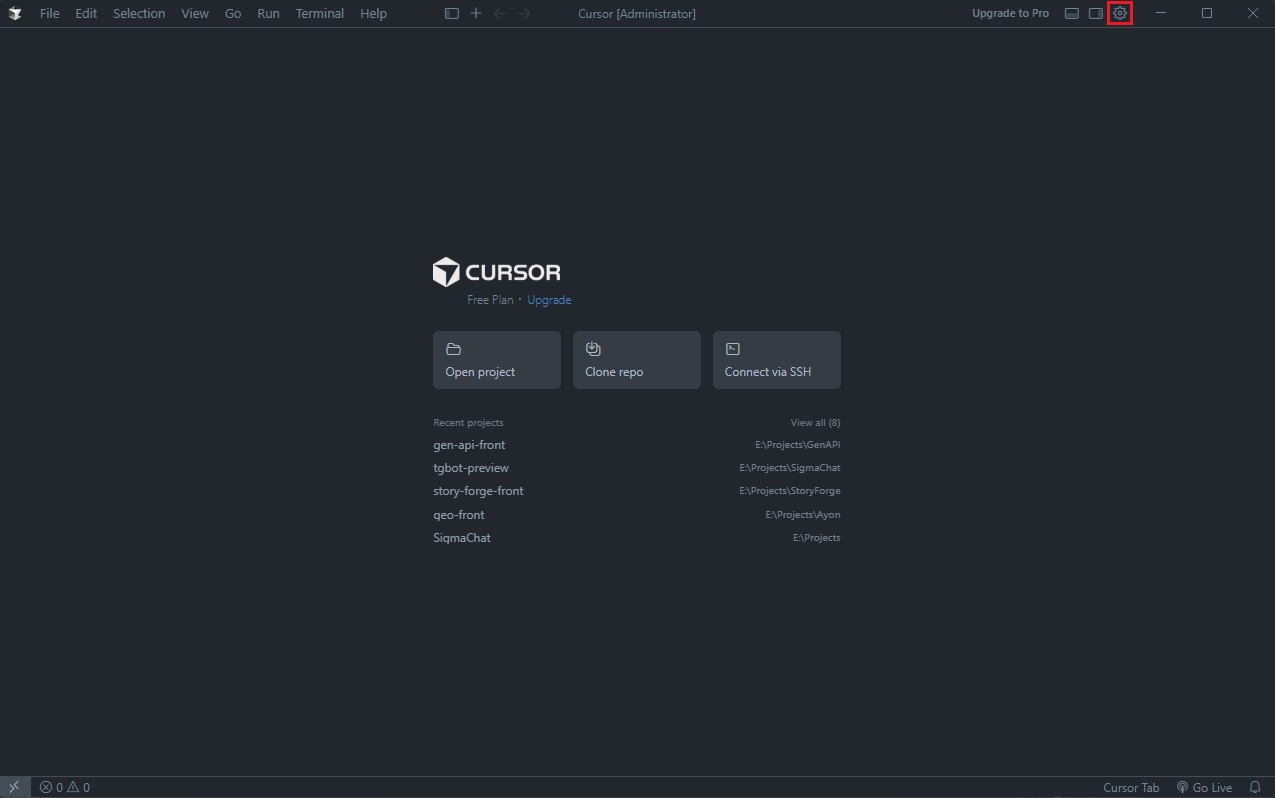Open the recent project gen-api-front
Screen dimensions: 1275x798
pyautogui.click(x=470, y=444)
